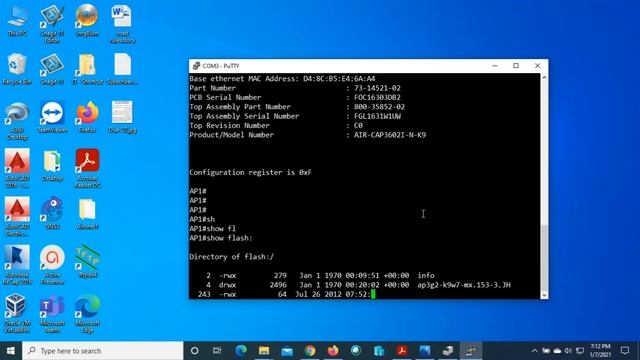Open the Snagit 11 Editor desktop shortcut
Screen dimensions: 640x360
[52, 24]
